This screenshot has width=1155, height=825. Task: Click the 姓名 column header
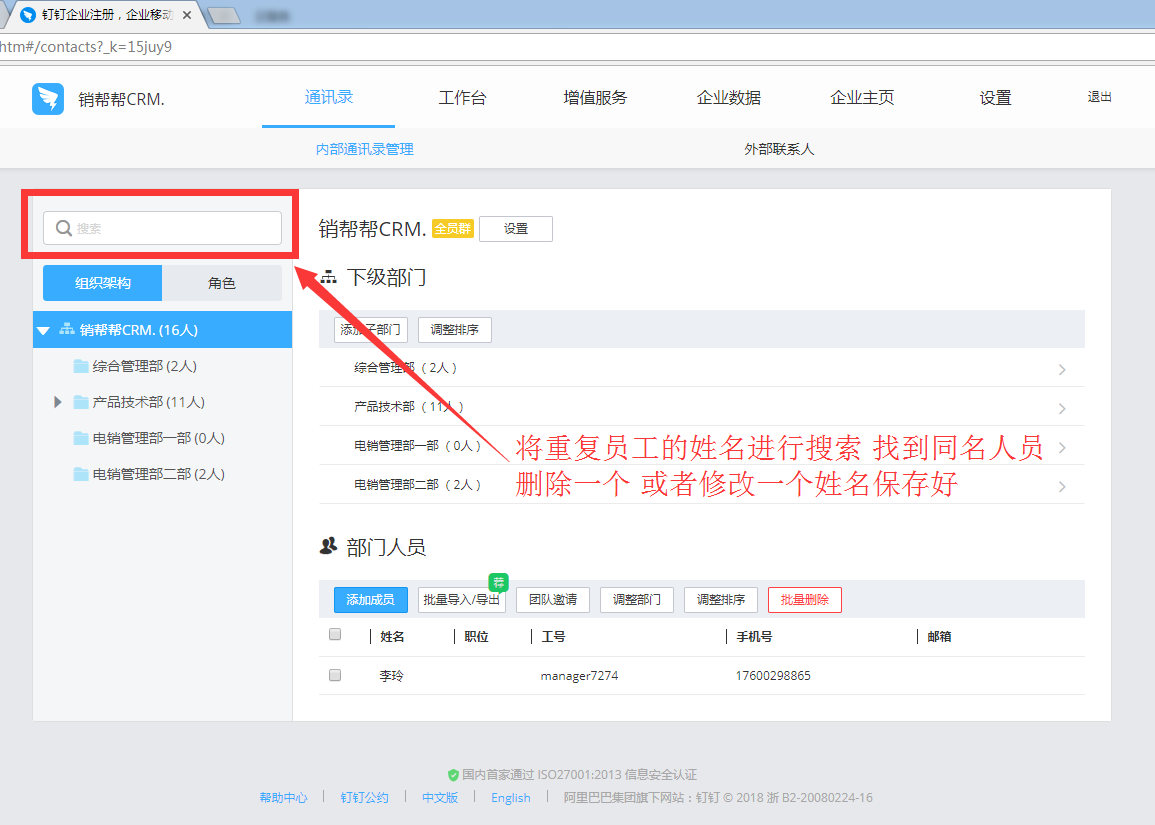point(392,636)
